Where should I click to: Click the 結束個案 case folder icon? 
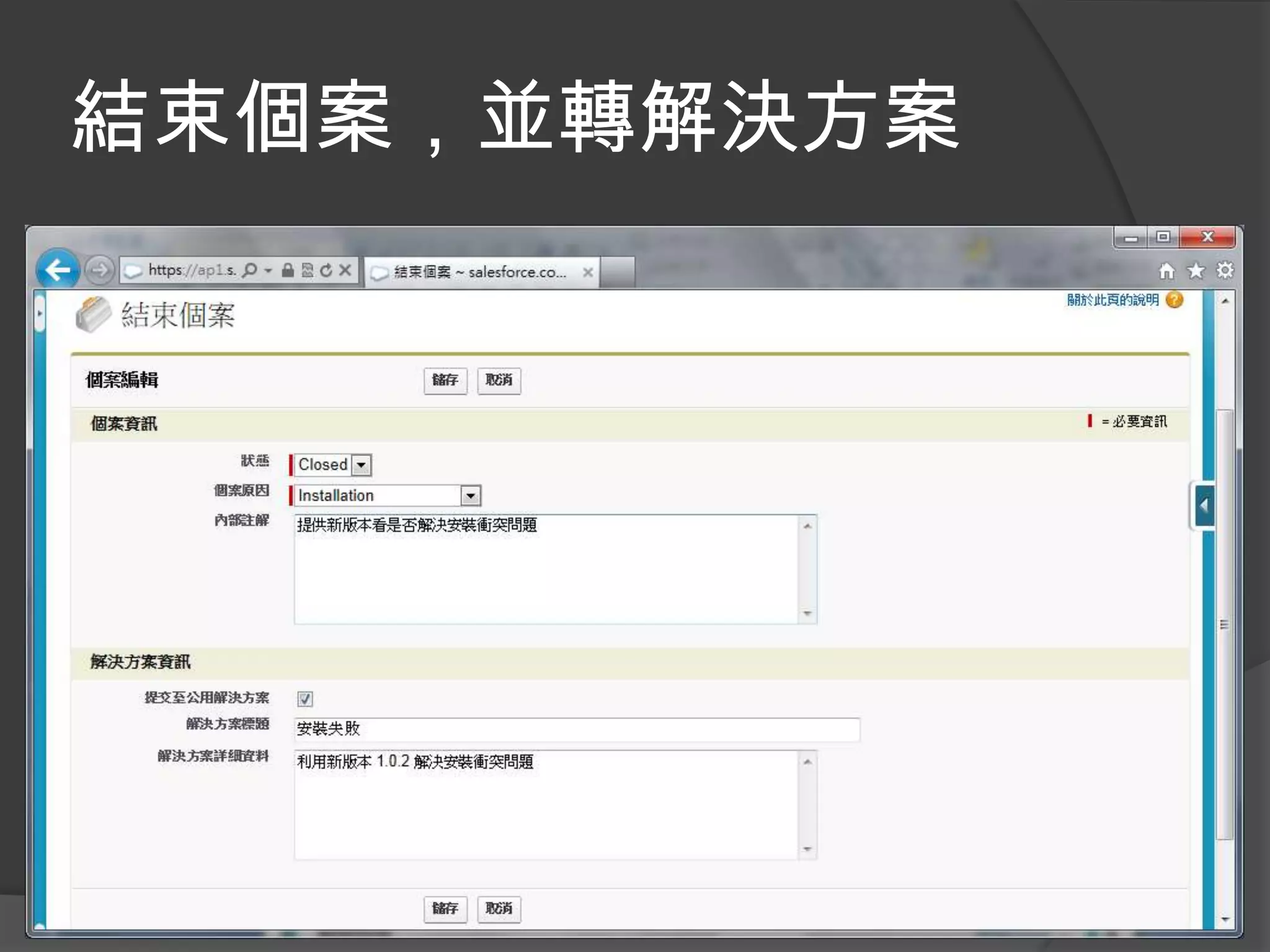tap(93, 315)
